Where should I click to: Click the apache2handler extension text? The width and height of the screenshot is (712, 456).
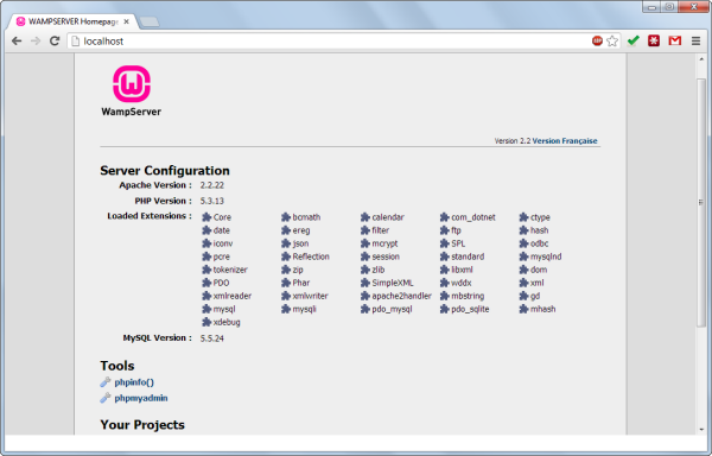[x=401, y=296]
